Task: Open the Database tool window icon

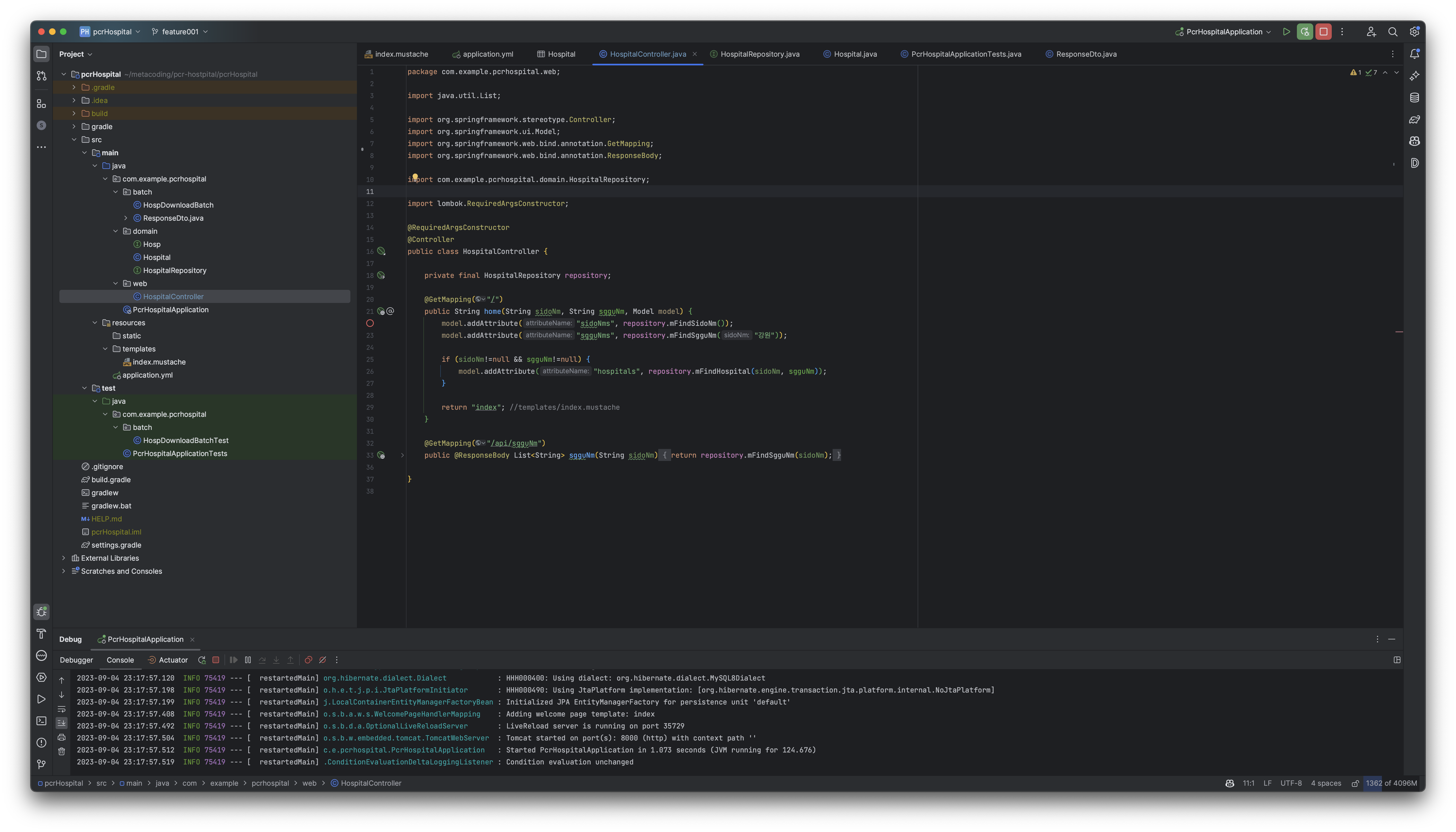Action: click(1414, 98)
